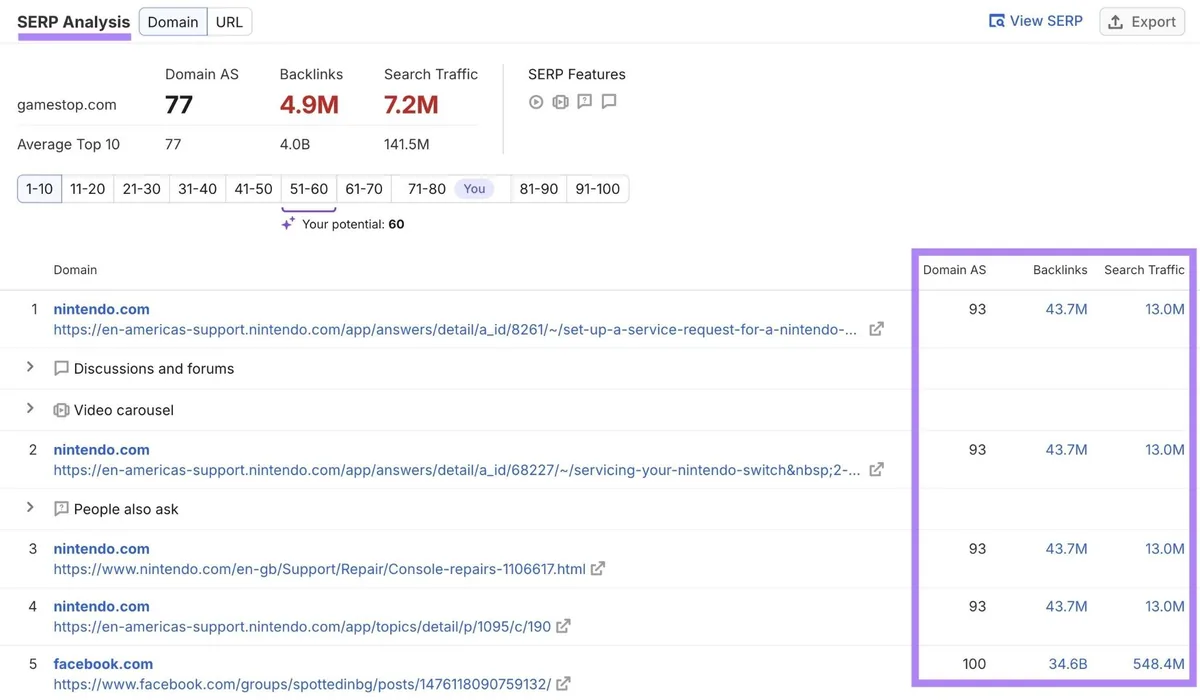Open external link icon for topics/detail URL
This screenshot has height=700, width=1200.
[x=563, y=626]
